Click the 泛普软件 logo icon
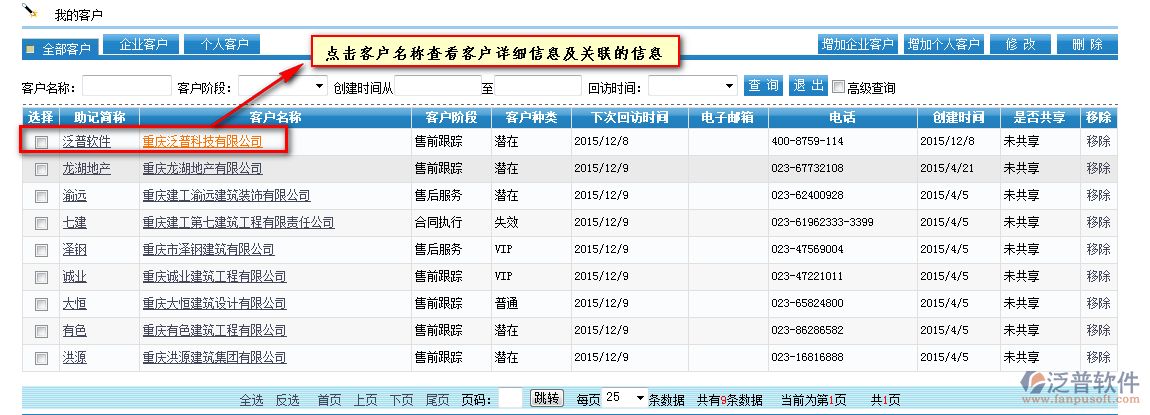This screenshot has height=415, width=1150. 1029,385
